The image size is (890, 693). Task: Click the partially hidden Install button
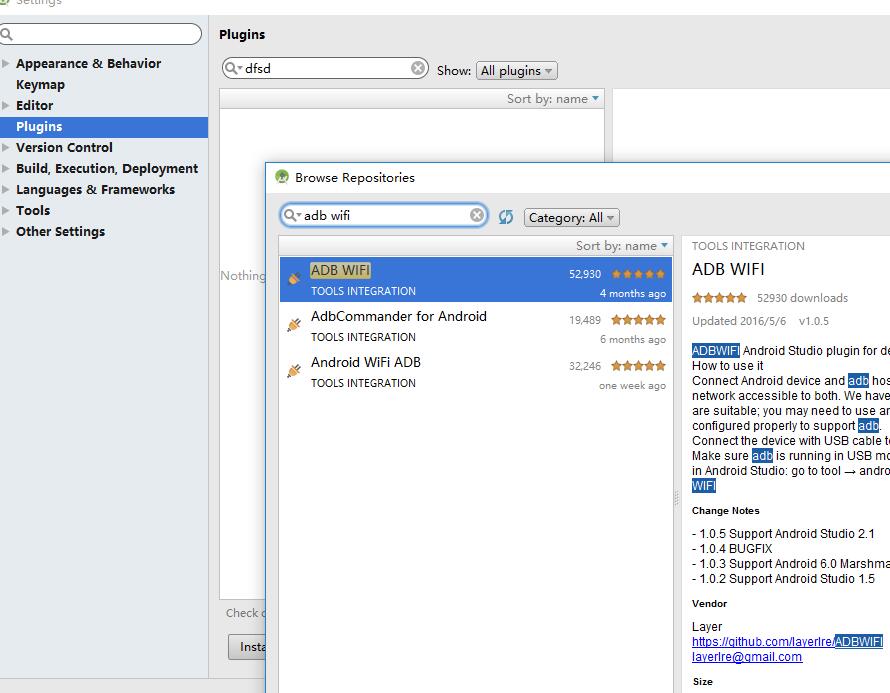pyautogui.click(x=247, y=646)
